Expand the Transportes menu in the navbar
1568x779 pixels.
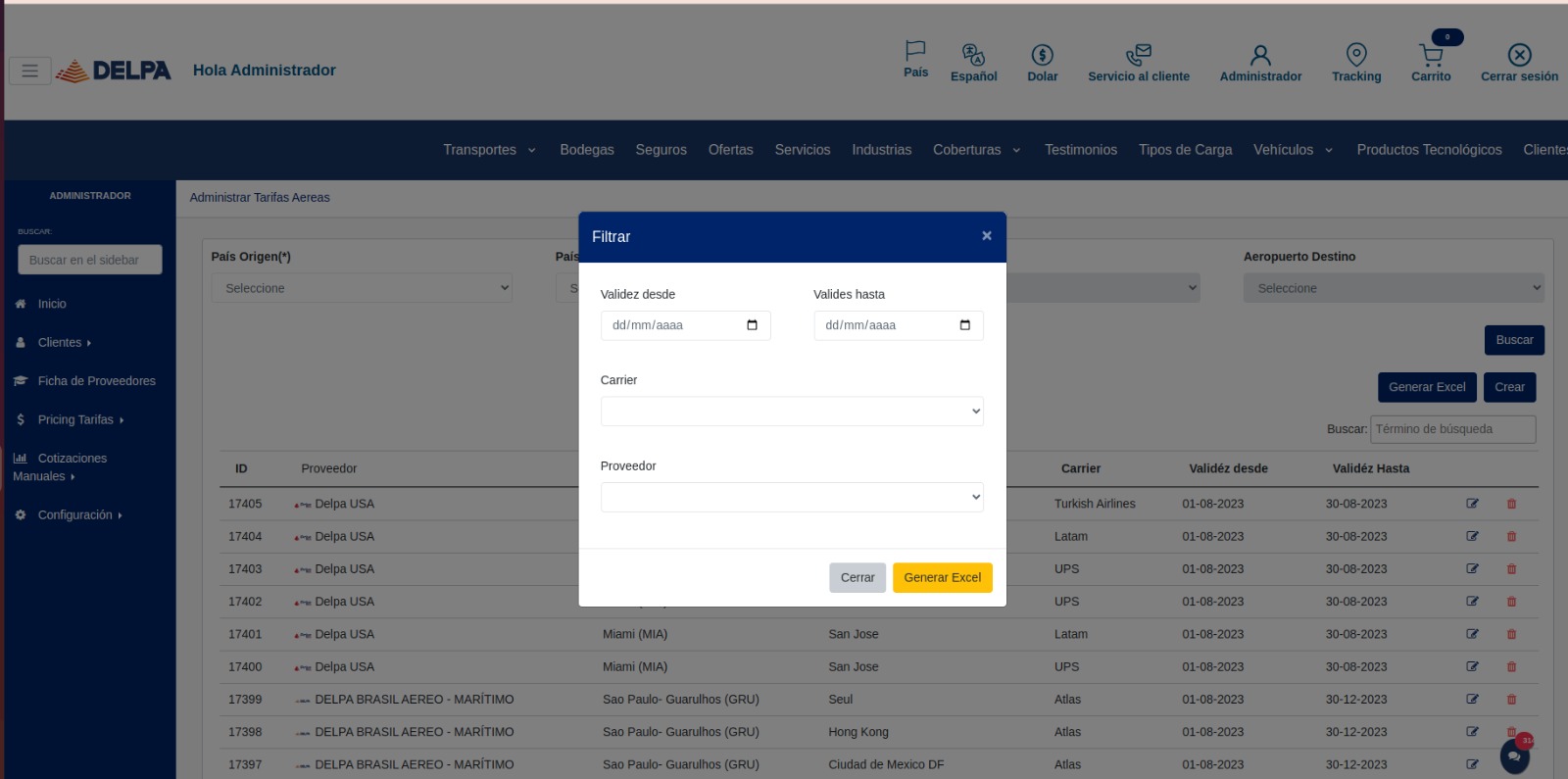tap(489, 150)
